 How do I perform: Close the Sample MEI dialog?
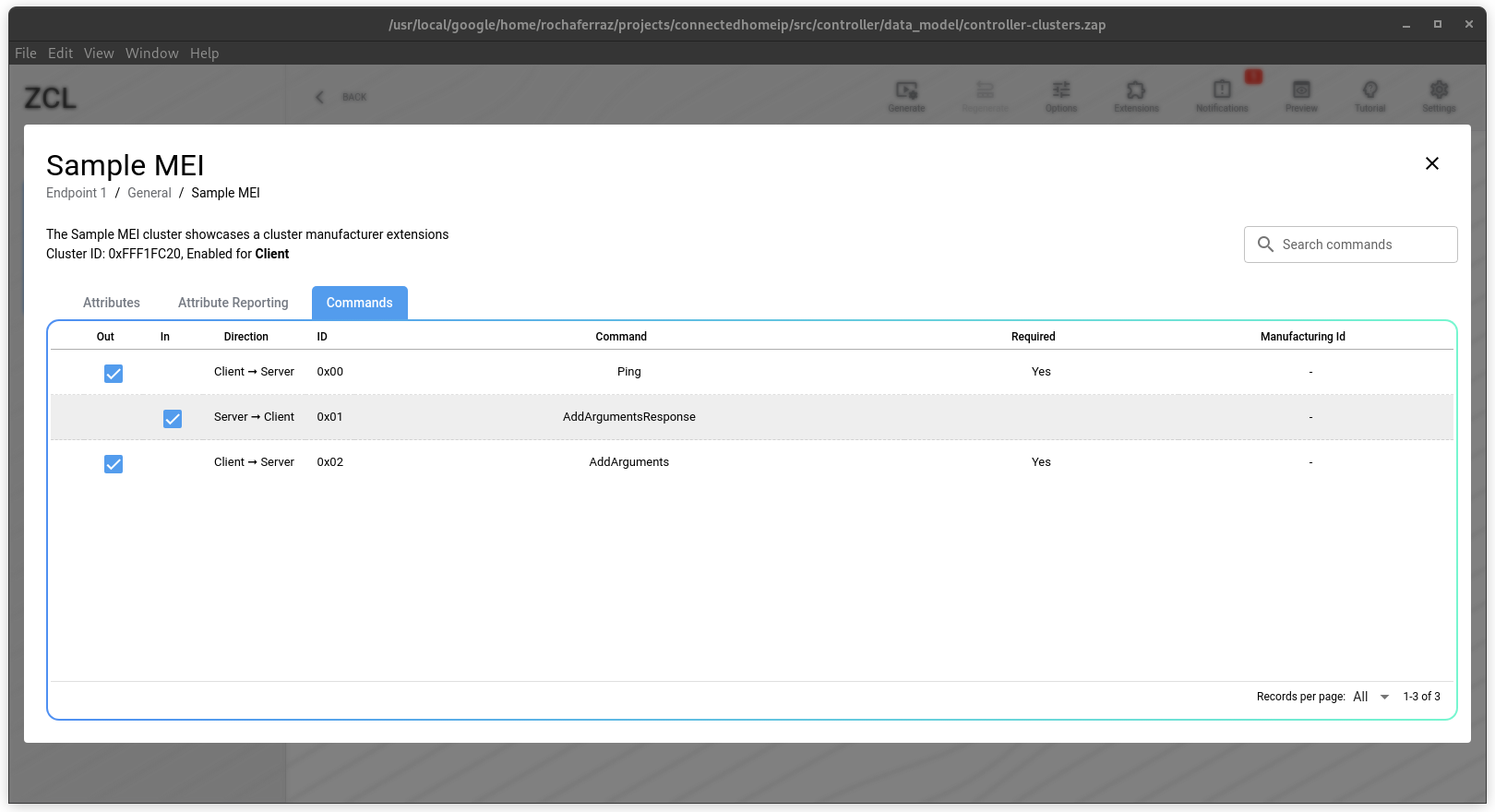click(1432, 163)
